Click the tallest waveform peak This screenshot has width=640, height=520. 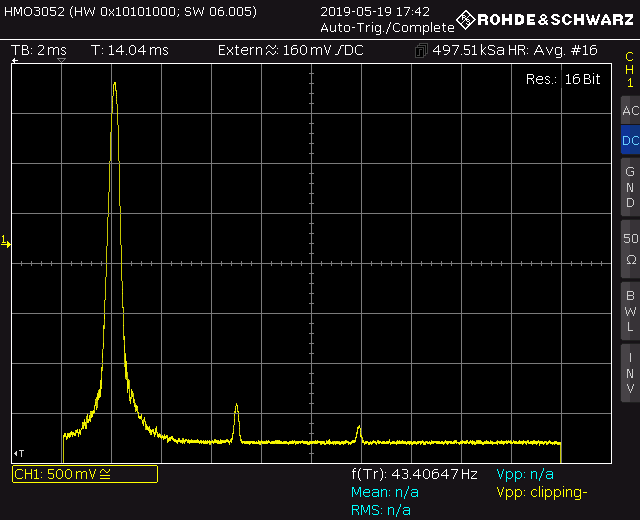click(114, 84)
